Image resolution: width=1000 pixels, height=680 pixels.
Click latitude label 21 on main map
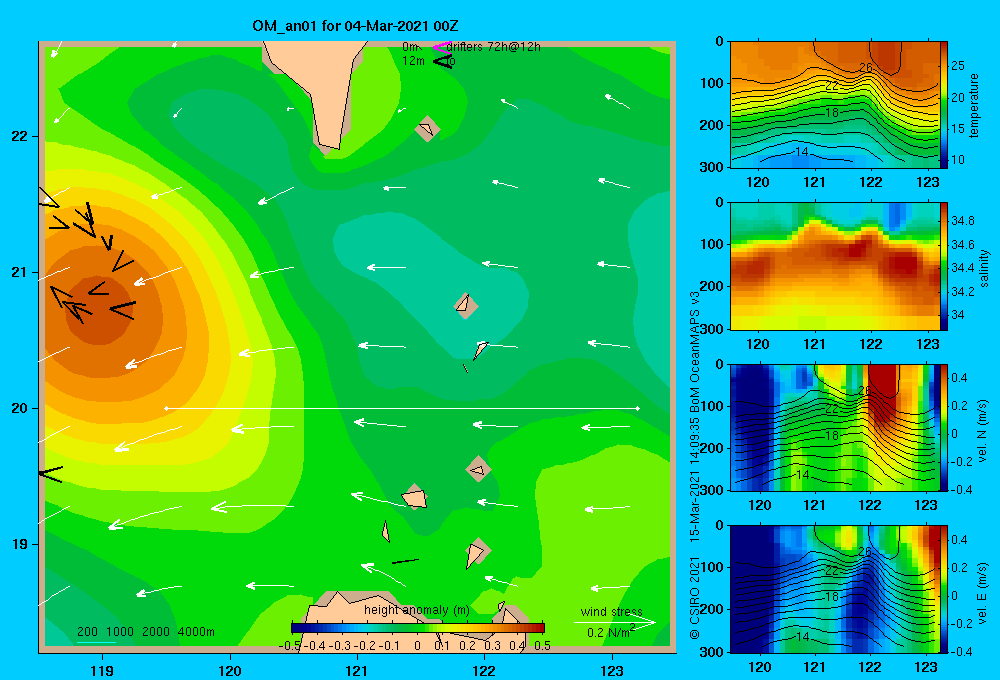click(20, 272)
